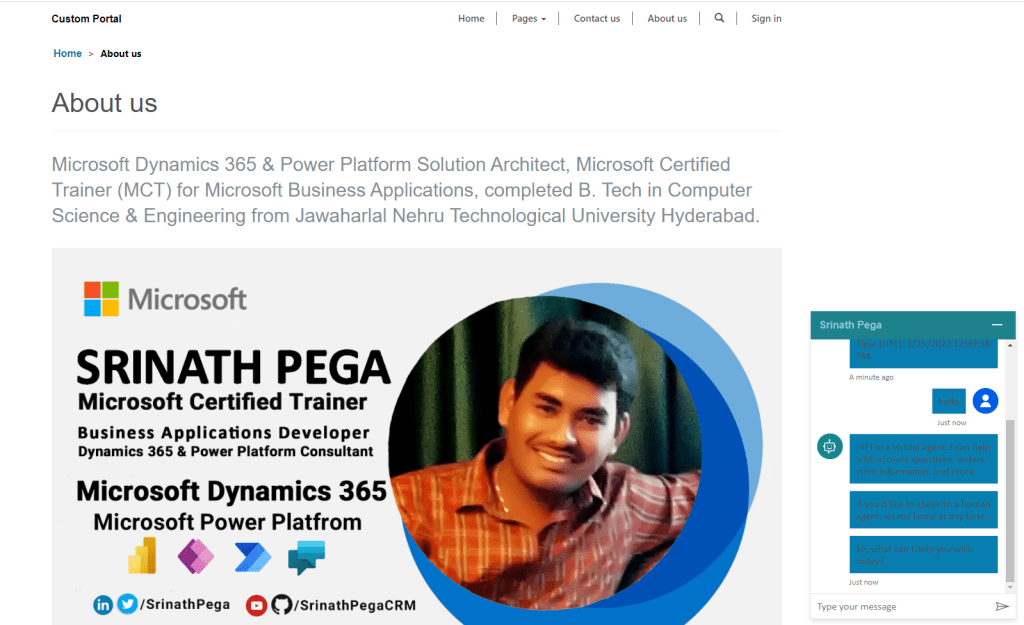
Task: Click the Power BI icon in banner
Action: [142, 557]
